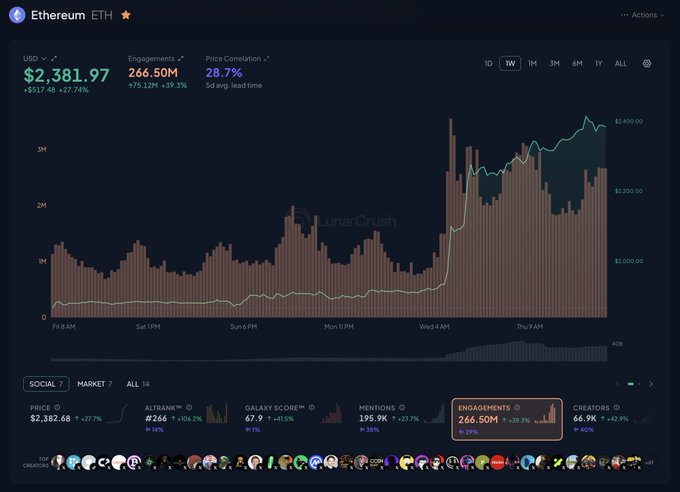Click the 5d avg. lead time text
The height and width of the screenshot is (492, 680).
click(x=234, y=85)
